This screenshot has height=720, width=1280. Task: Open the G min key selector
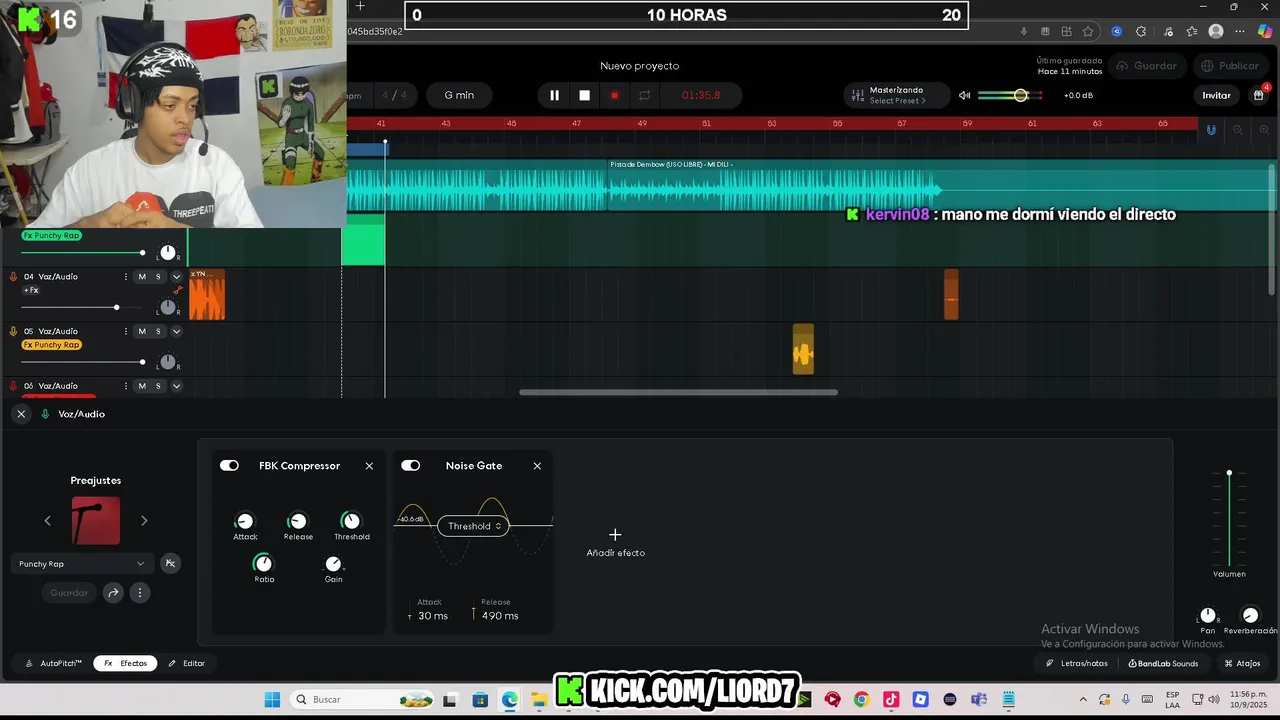pyautogui.click(x=459, y=95)
